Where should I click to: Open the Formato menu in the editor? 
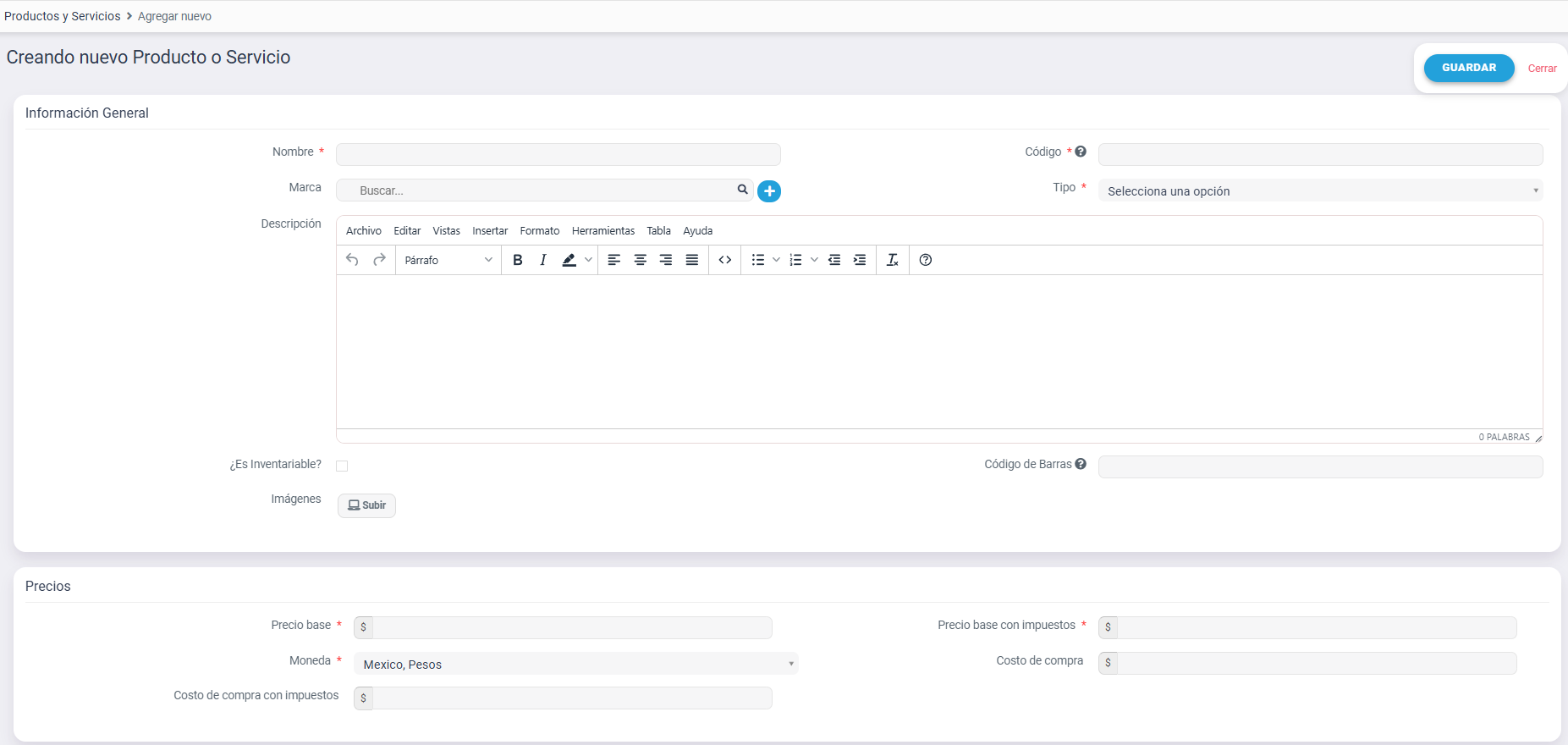click(x=540, y=230)
